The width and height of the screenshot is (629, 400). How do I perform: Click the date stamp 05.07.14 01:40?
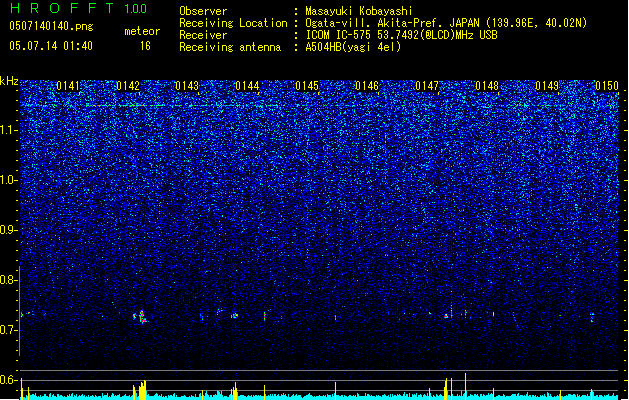(51, 46)
